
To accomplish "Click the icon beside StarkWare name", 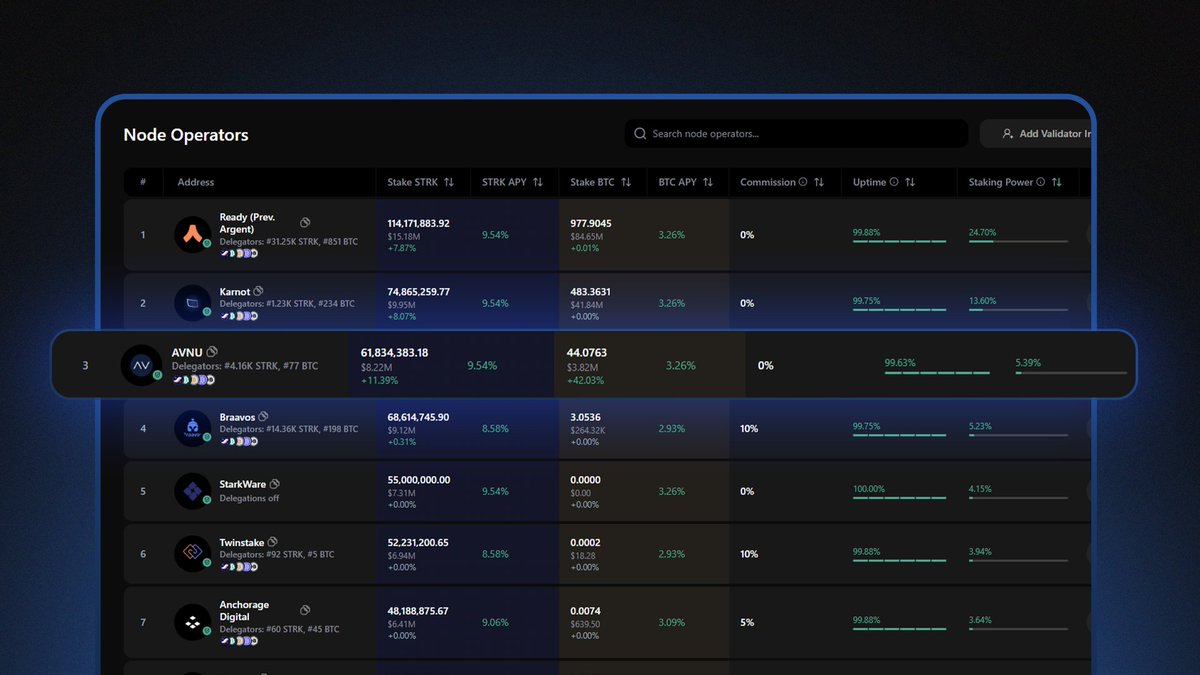I will pos(274,484).
